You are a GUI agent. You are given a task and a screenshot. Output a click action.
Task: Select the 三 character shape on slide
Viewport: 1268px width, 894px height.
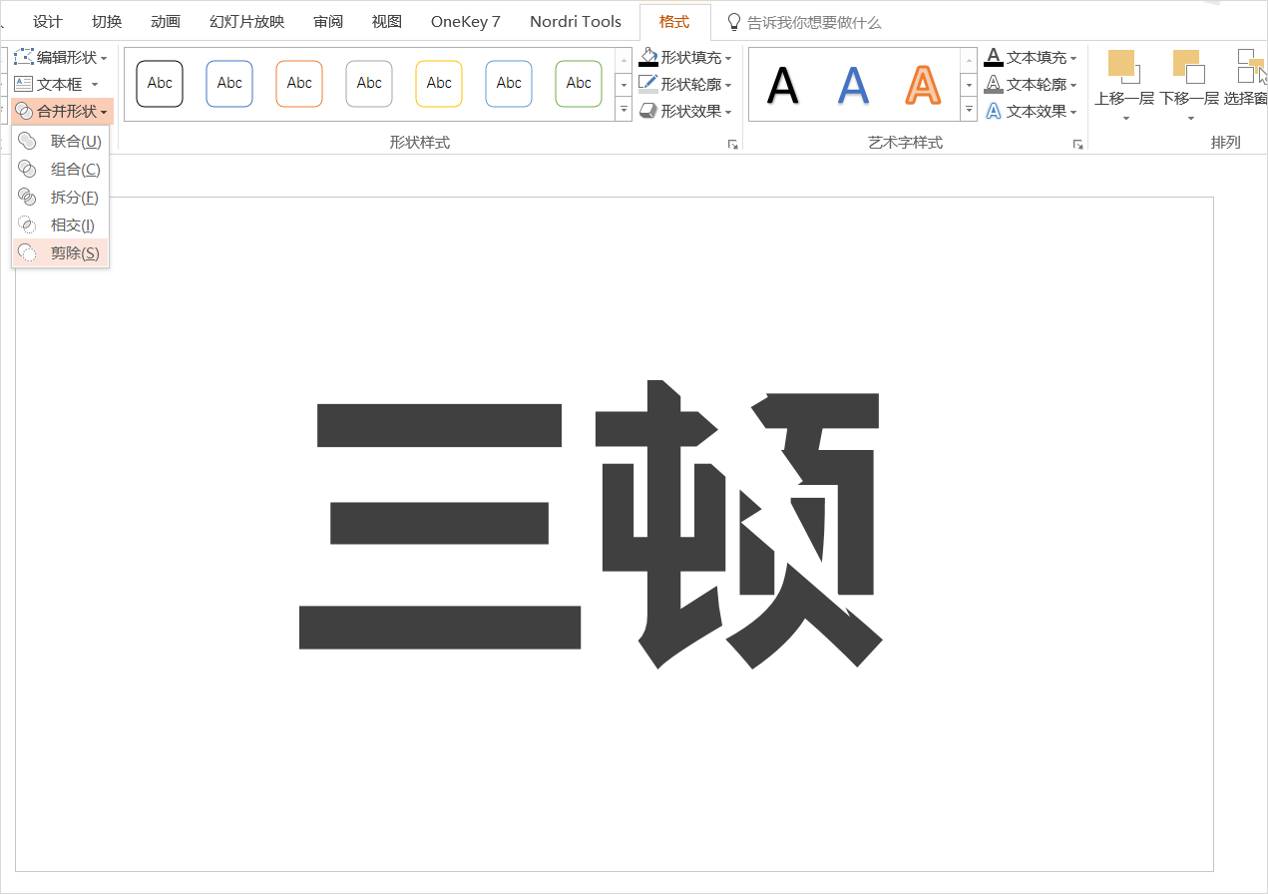point(440,526)
